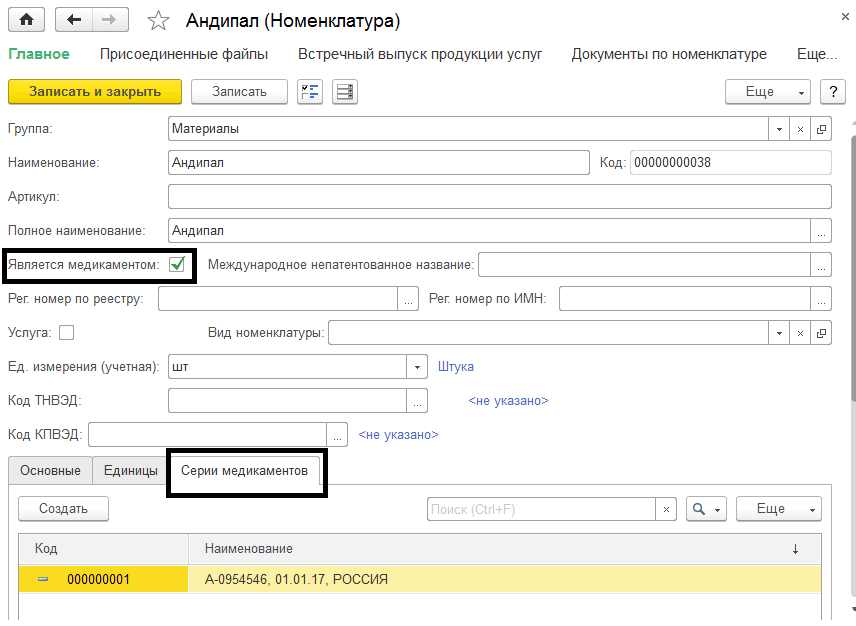Clear the Группа field with the x icon
Image resolution: width=856 pixels, height=626 pixels.
(800, 129)
